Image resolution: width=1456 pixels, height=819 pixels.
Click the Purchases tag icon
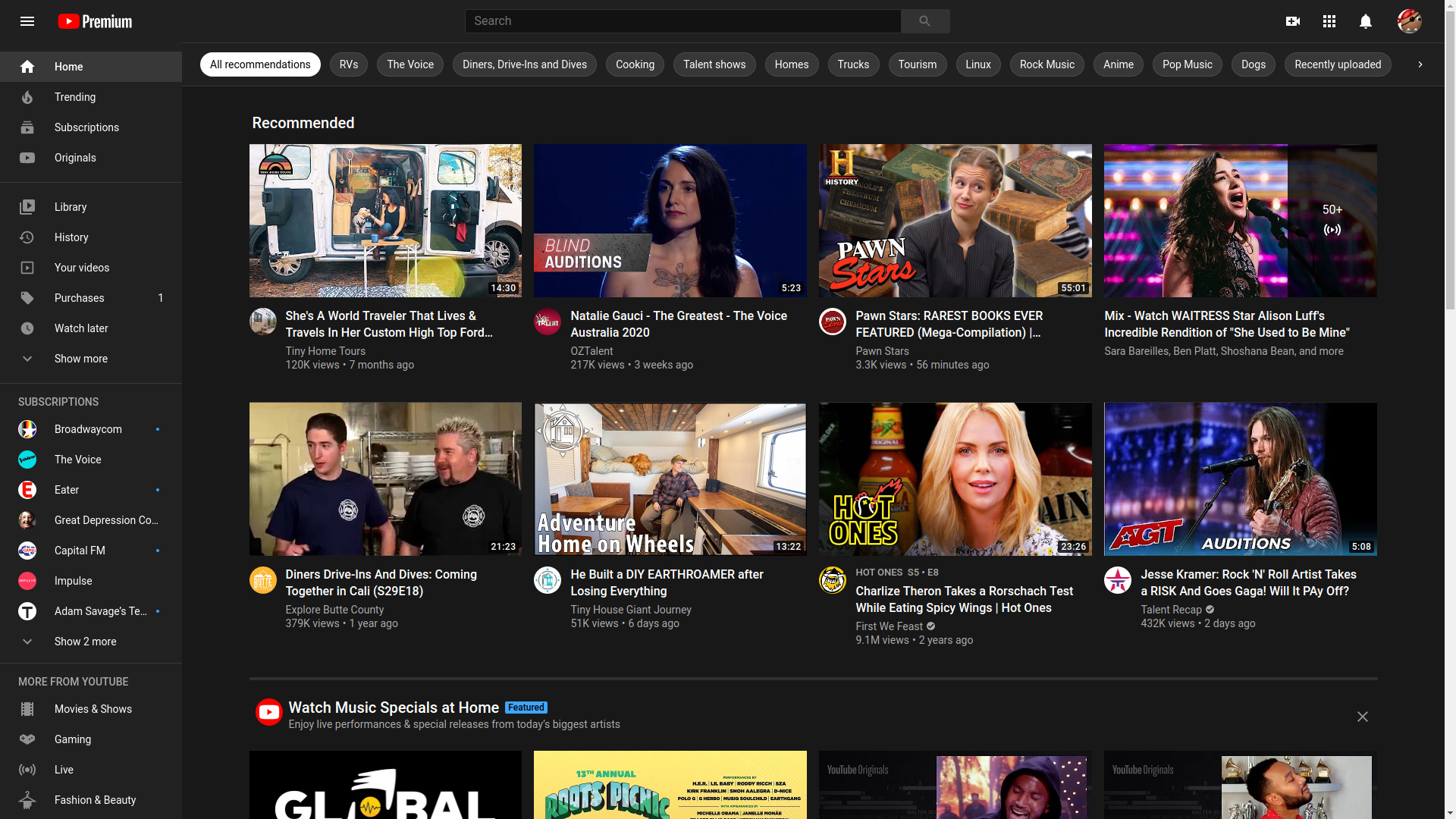coord(27,298)
